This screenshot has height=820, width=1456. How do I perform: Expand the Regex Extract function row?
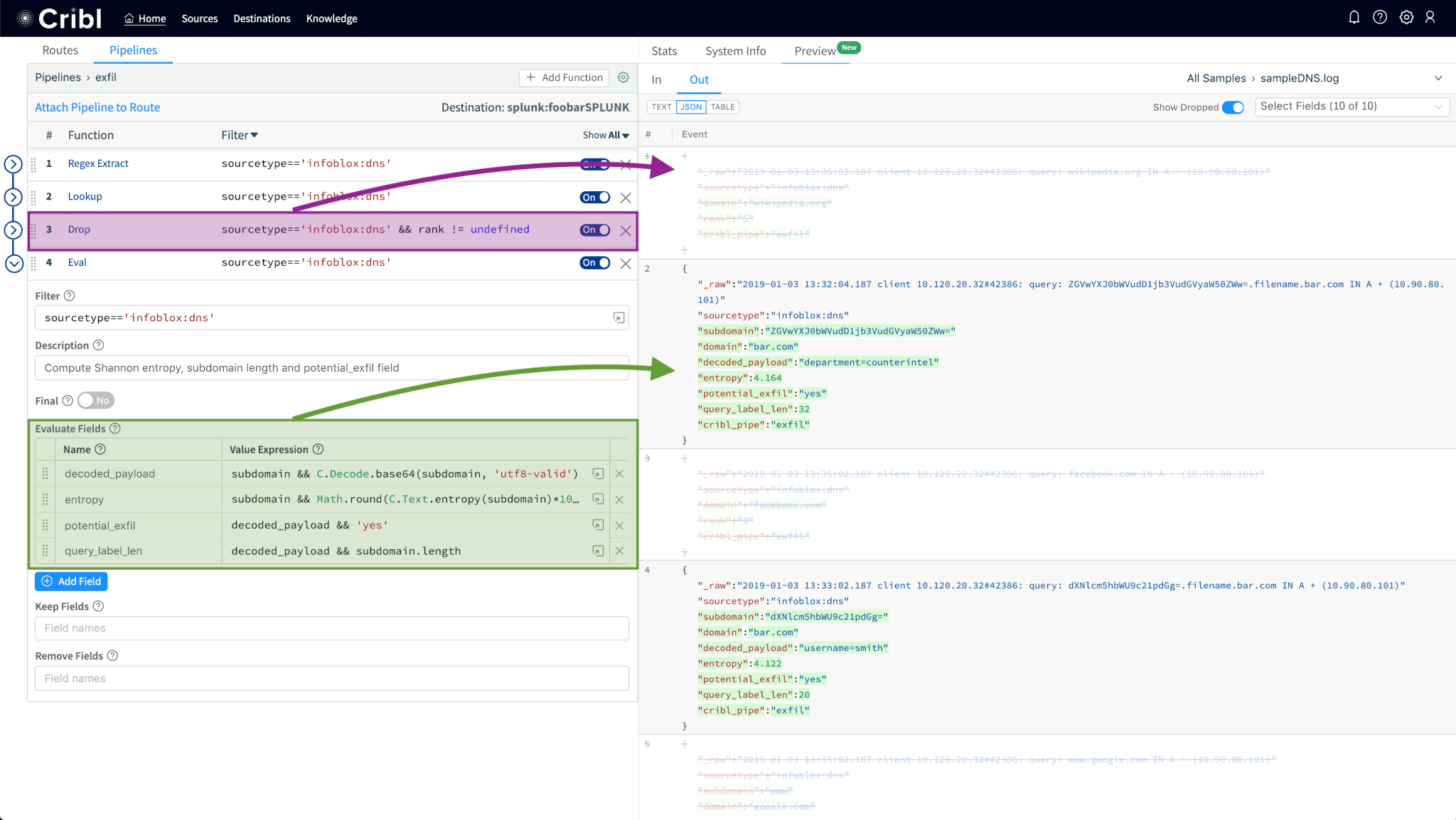(x=14, y=164)
